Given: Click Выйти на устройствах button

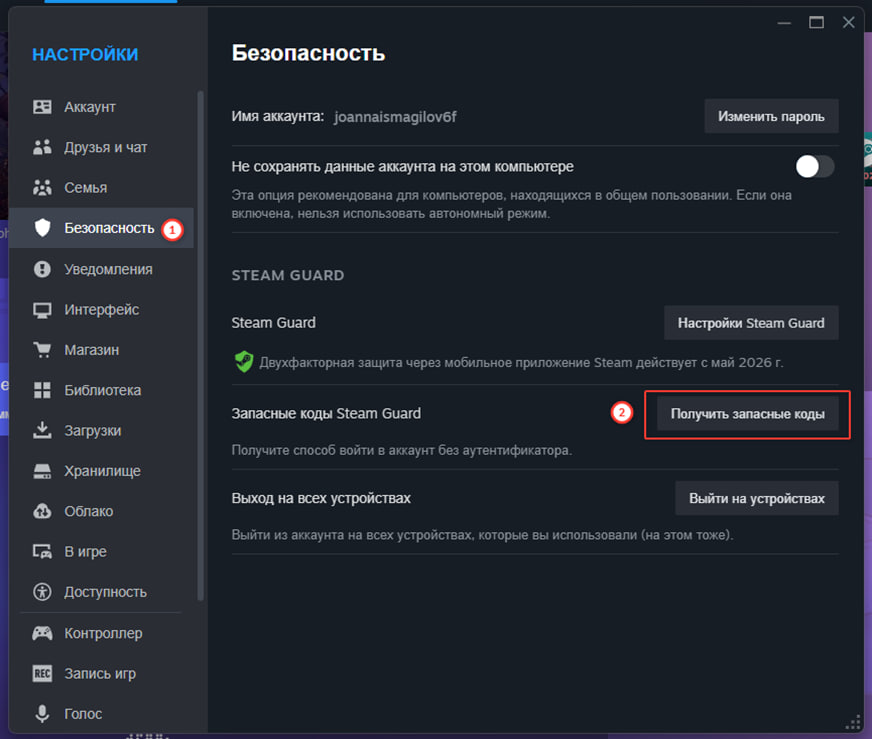Looking at the screenshot, I should click(757, 498).
